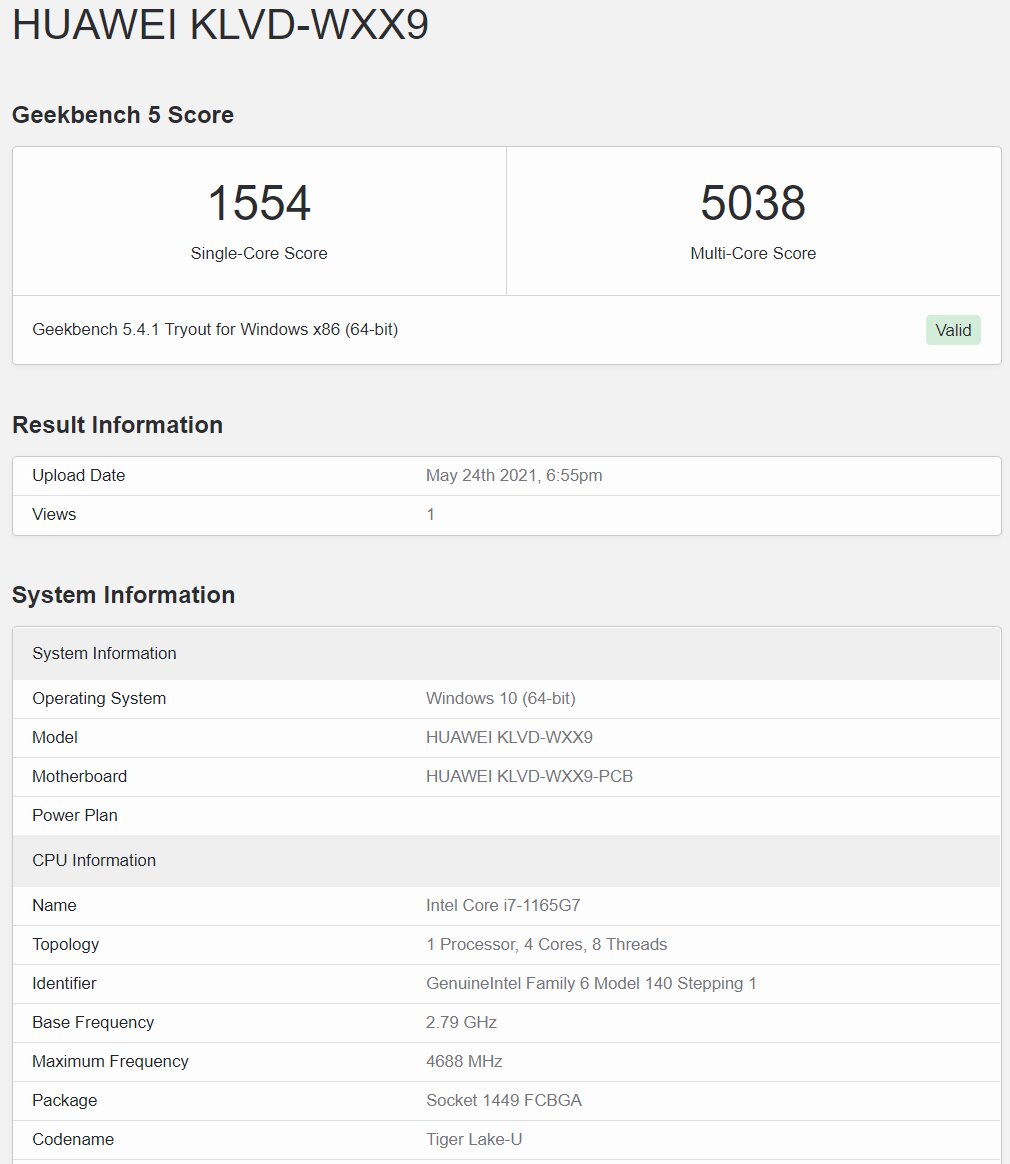Click the GenuineIntel Identifier value
The height and width of the screenshot is (1164, 1010).
pos(591,984)
